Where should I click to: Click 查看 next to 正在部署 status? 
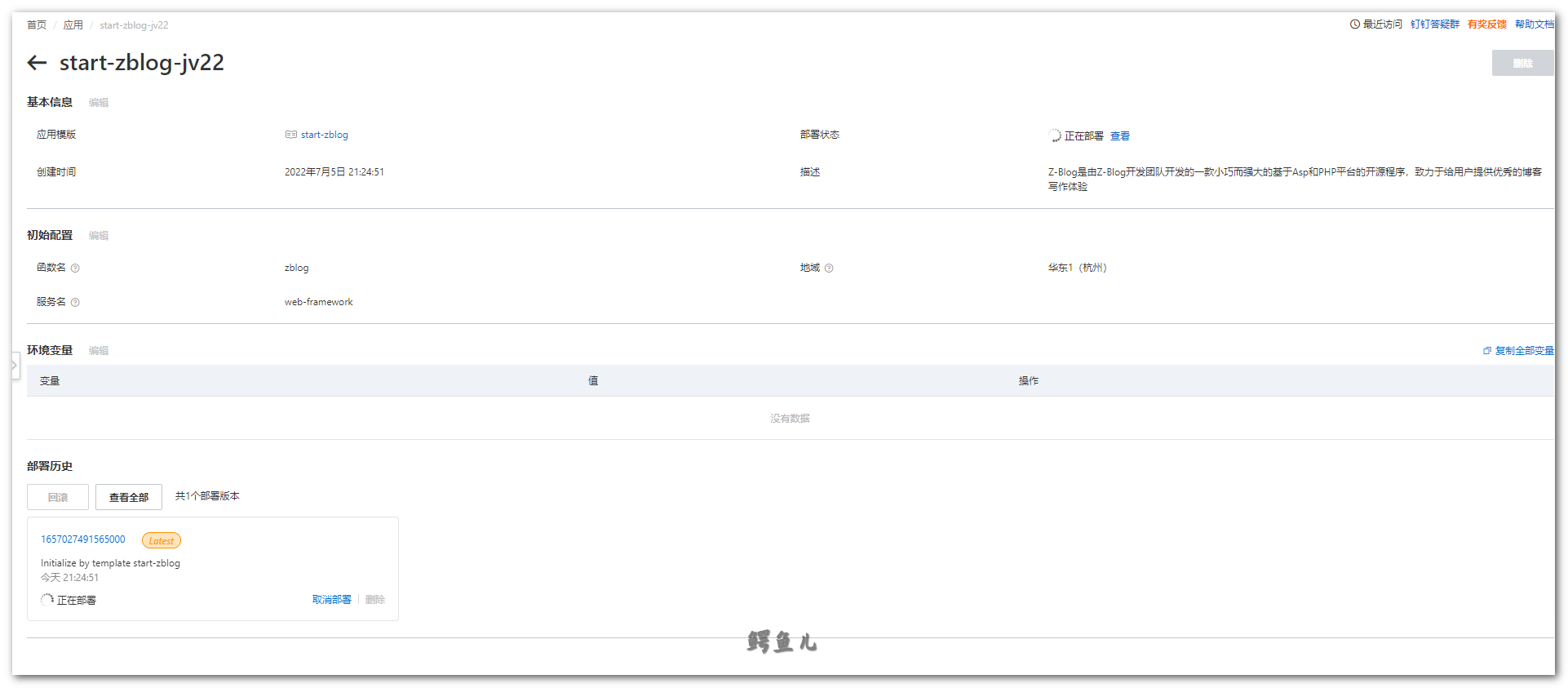click(x=1120, y=136)
